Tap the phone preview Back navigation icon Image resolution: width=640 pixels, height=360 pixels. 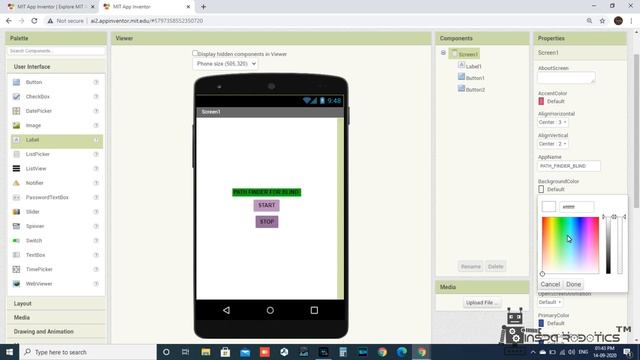226,310
